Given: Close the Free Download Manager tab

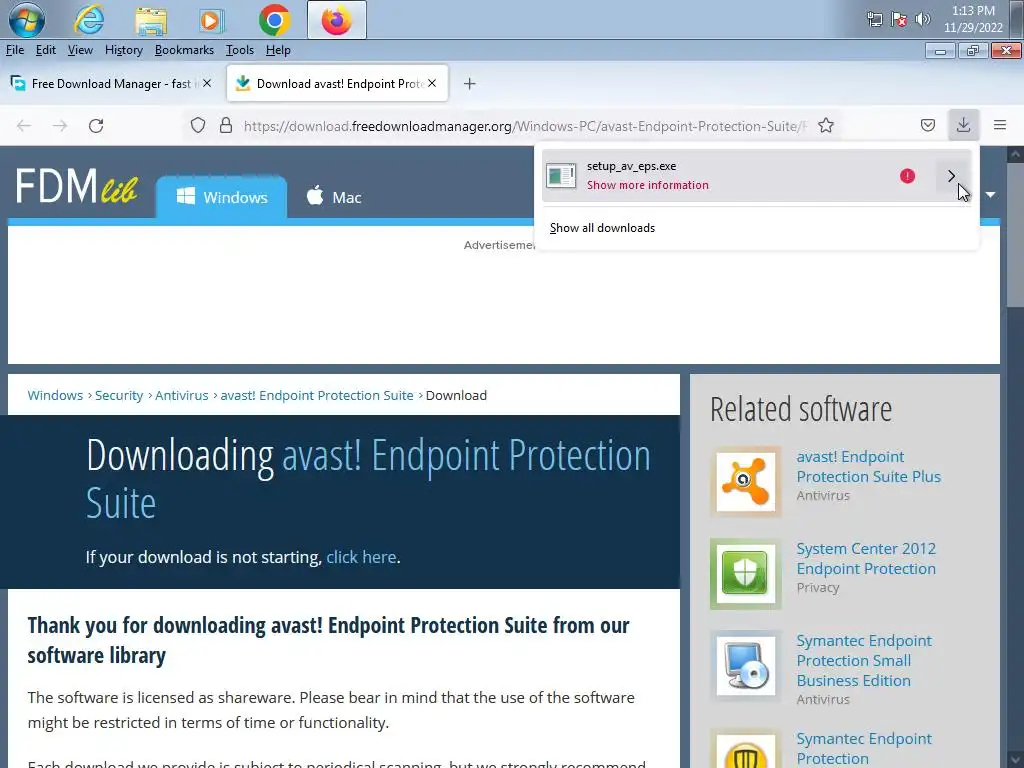Looking at the screenshot, I should 207,84.
